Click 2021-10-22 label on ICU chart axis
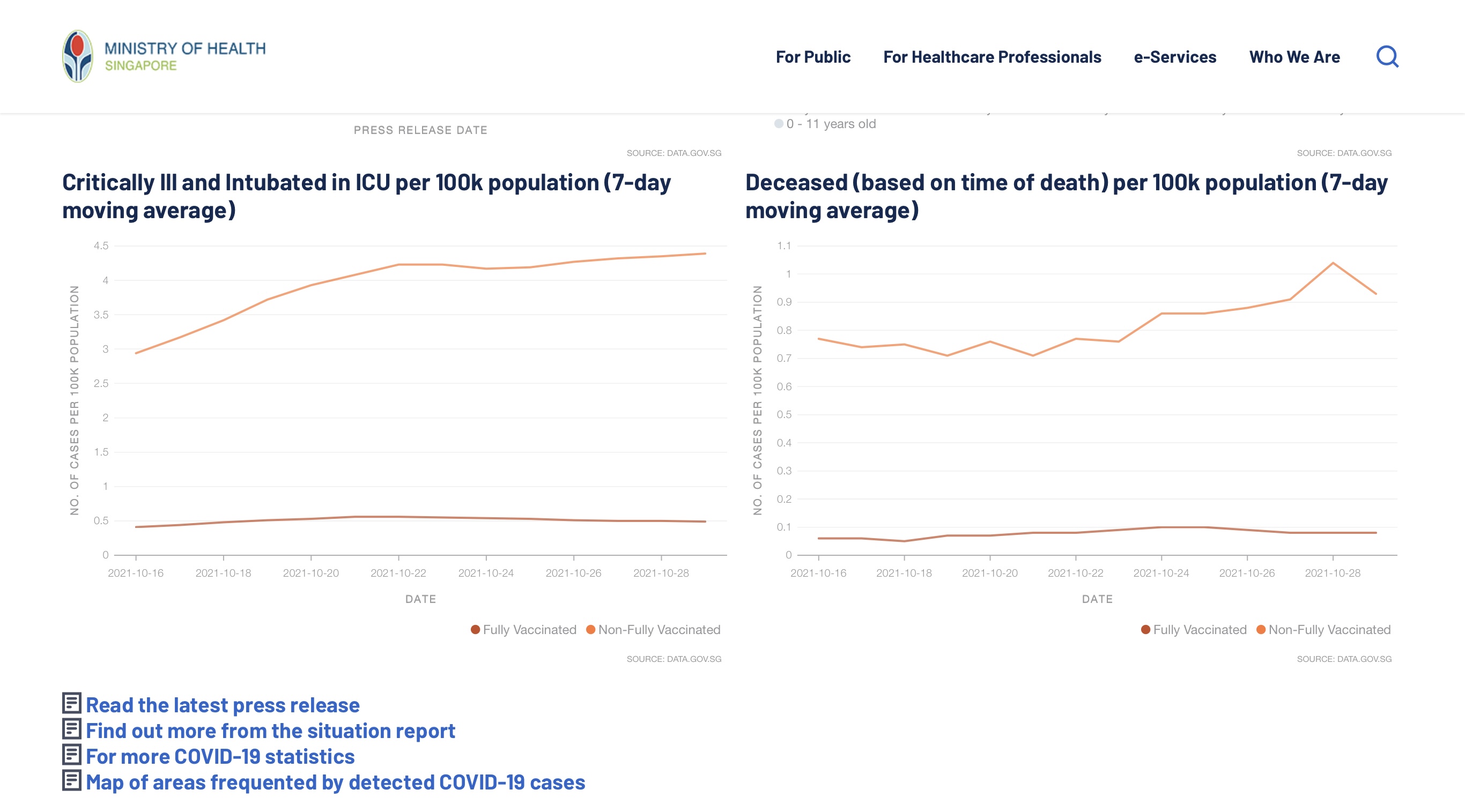 (x=398, y=572)
